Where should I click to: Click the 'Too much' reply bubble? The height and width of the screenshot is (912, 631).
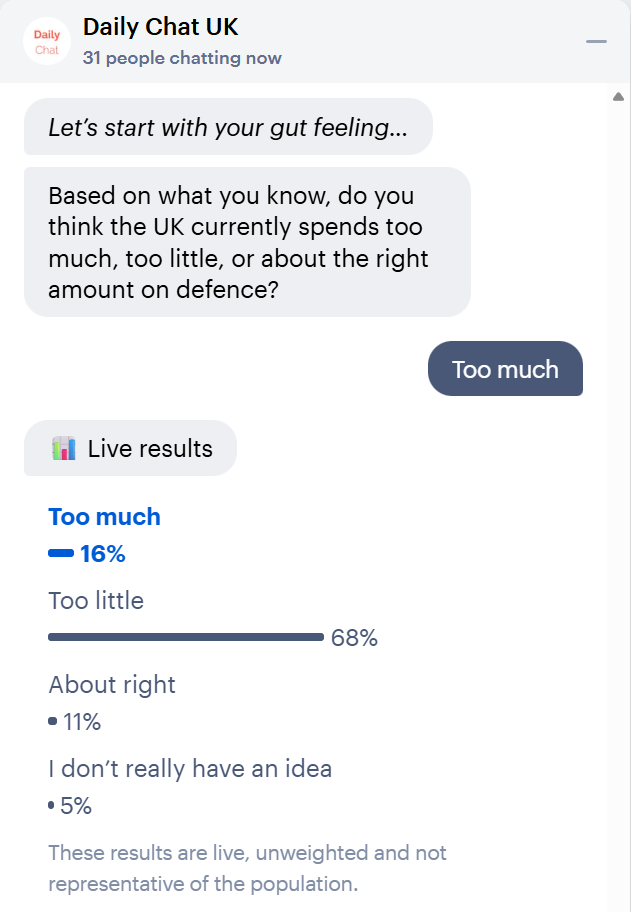(505, 369)
